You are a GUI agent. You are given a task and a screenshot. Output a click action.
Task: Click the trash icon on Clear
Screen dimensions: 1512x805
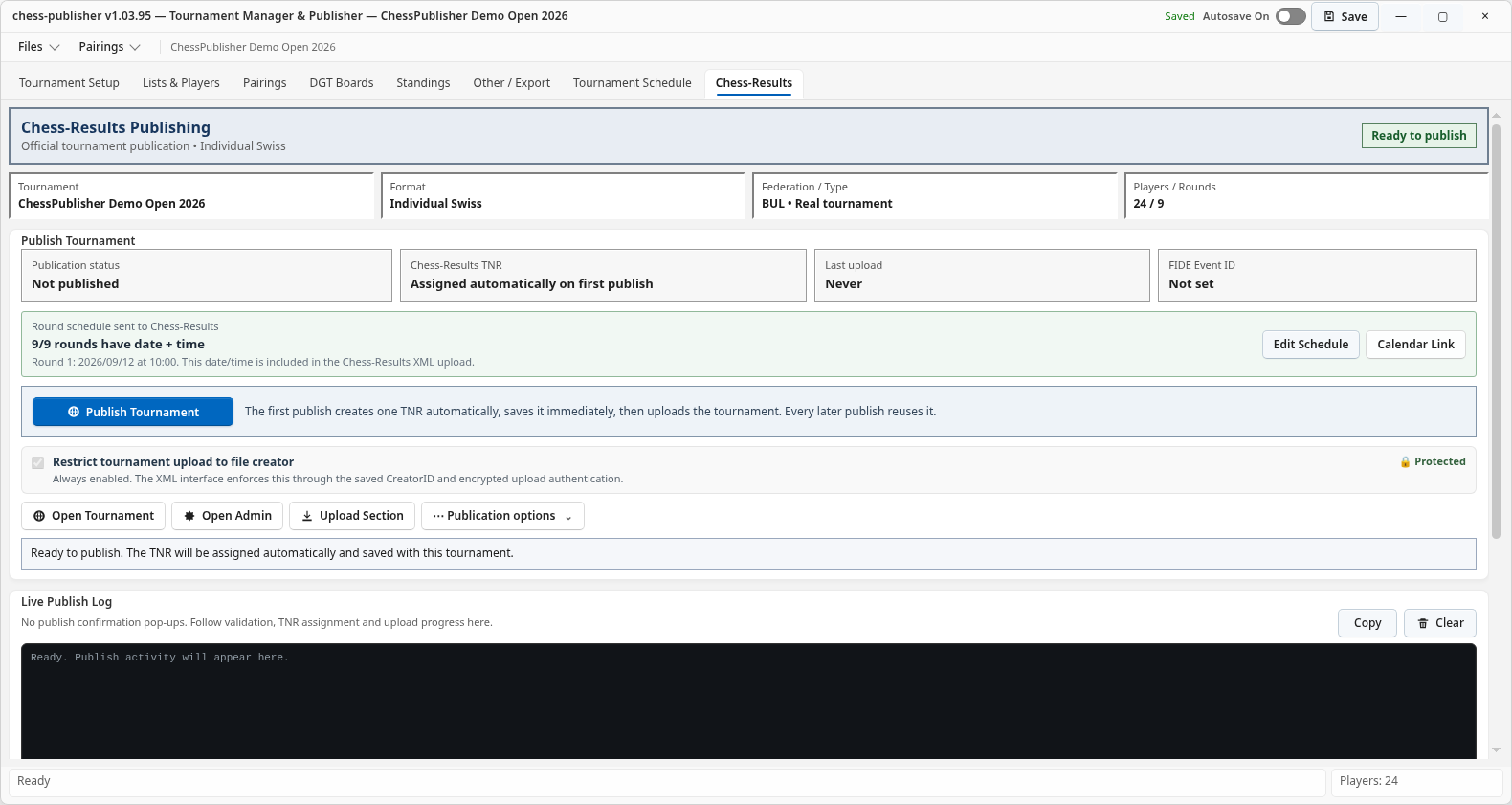point(1423,623)
